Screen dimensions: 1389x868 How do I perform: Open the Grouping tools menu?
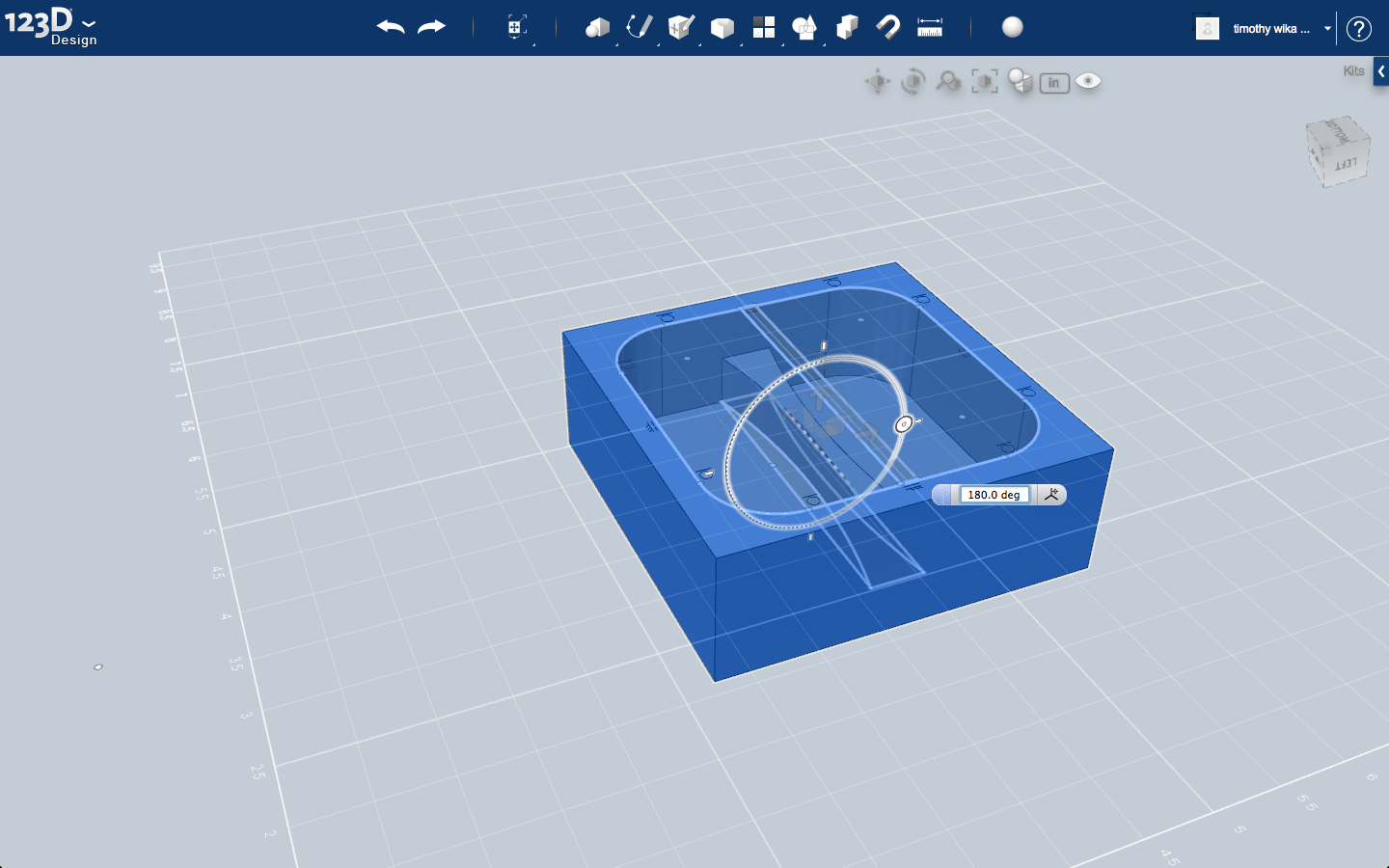pyautogui.click(x=804, y=27)
